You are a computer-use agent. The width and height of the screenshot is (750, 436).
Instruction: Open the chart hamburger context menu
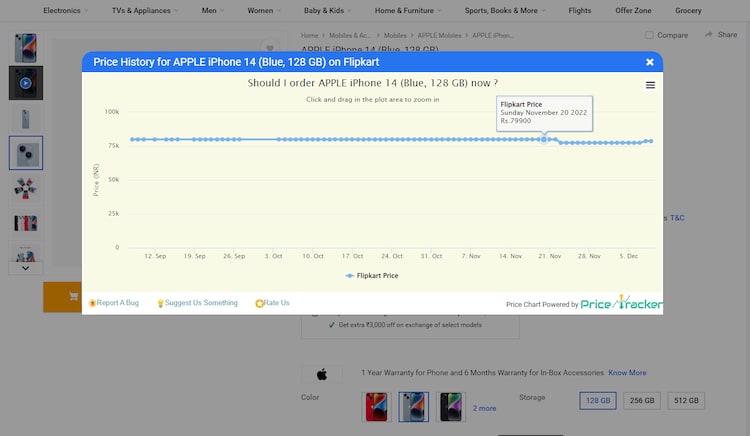pos(650,86)
